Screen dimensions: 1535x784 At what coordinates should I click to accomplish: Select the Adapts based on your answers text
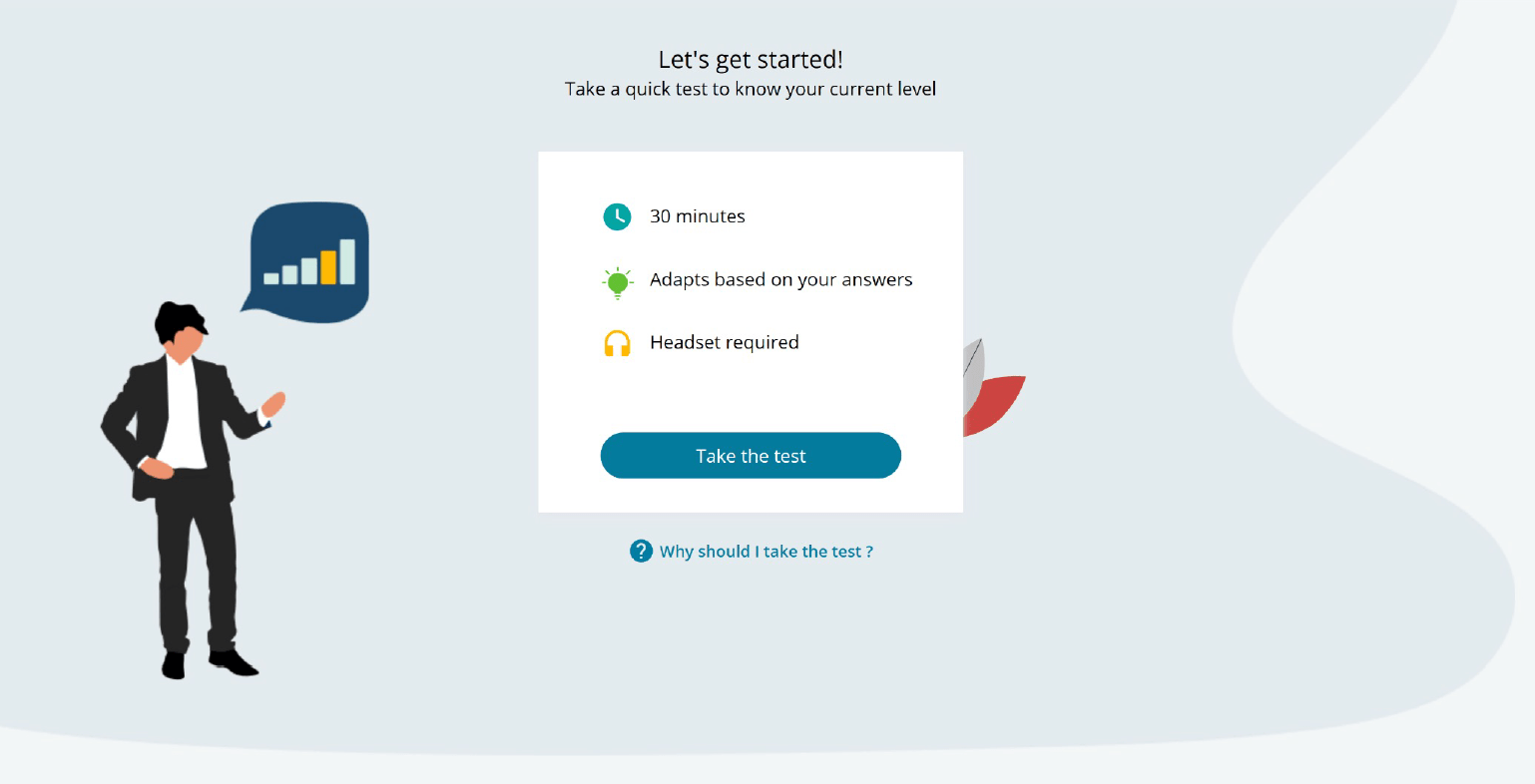tap(780, 280)
